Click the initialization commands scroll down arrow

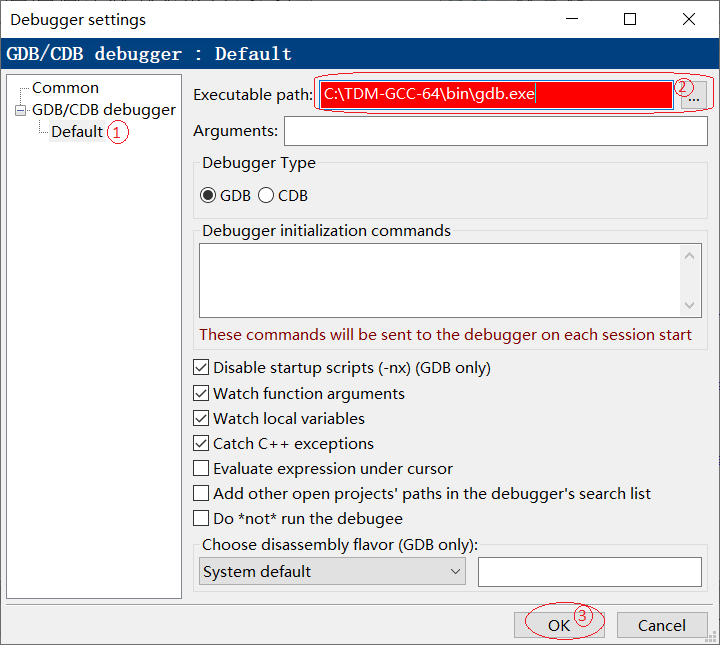[x=689, y=305]
